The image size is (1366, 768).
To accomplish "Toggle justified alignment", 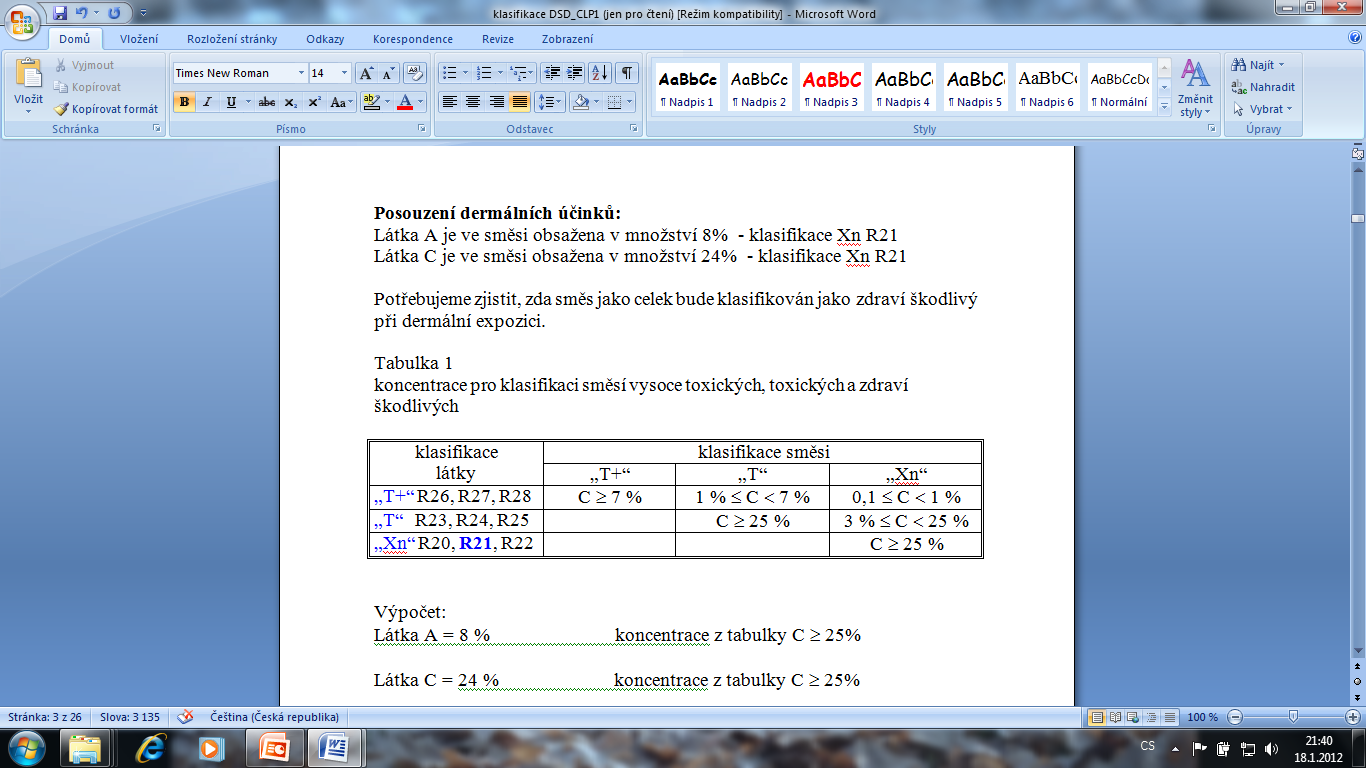I will point(520,102).
